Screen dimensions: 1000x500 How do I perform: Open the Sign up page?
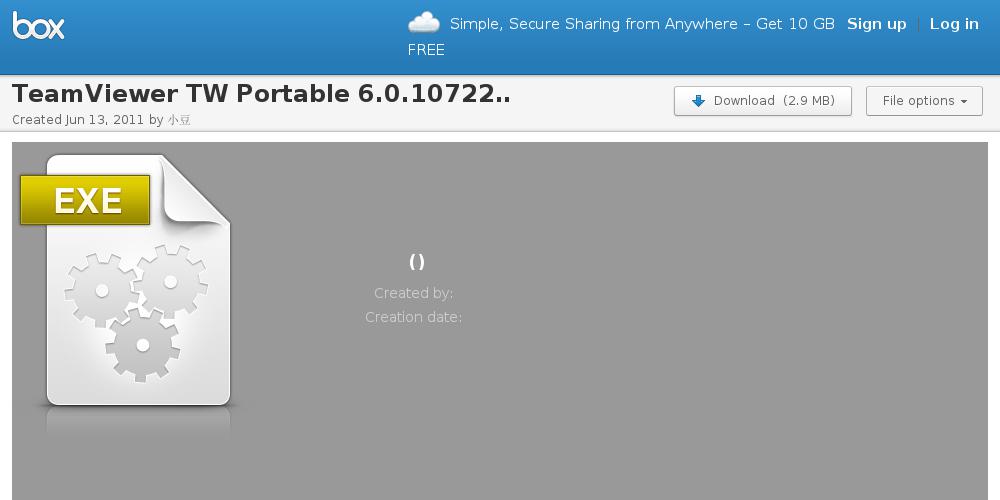point(876,24)
